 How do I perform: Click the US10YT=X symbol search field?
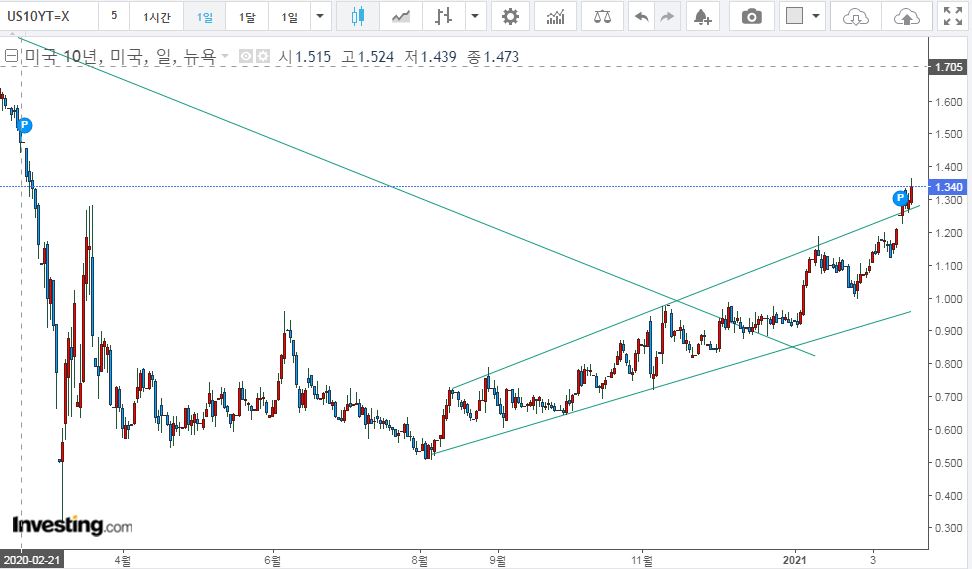click(x=49, y=16)
